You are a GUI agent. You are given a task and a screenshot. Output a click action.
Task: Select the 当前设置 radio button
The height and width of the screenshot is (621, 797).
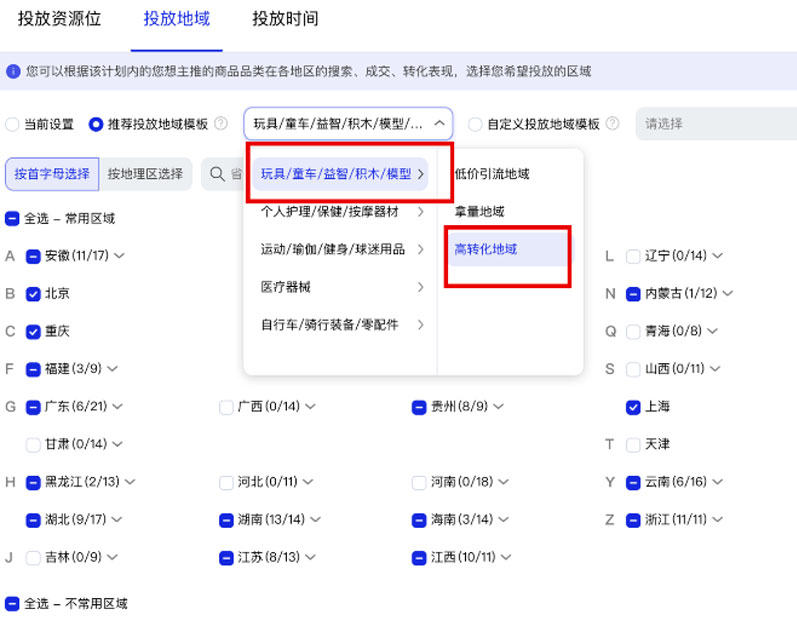tap(12, 124)
